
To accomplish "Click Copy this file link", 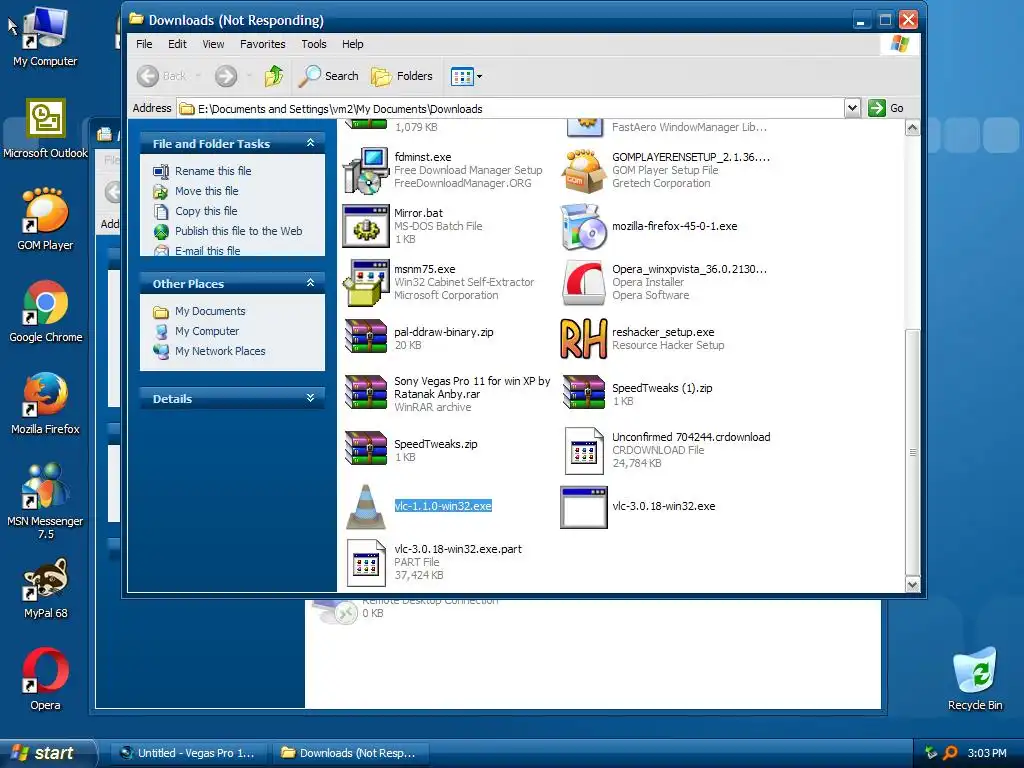I will (x=206, y=212).
